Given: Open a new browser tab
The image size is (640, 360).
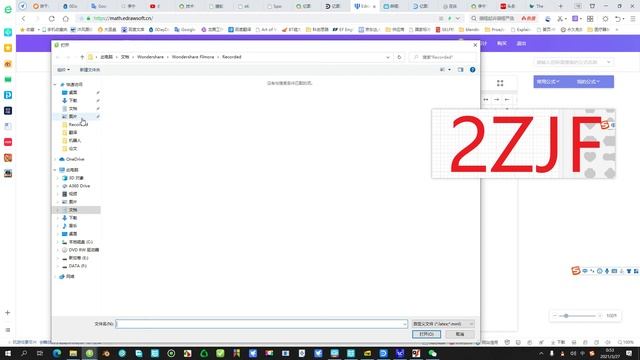Looking at the screenshot, I should pyautogui.click(x=560, y=6).
